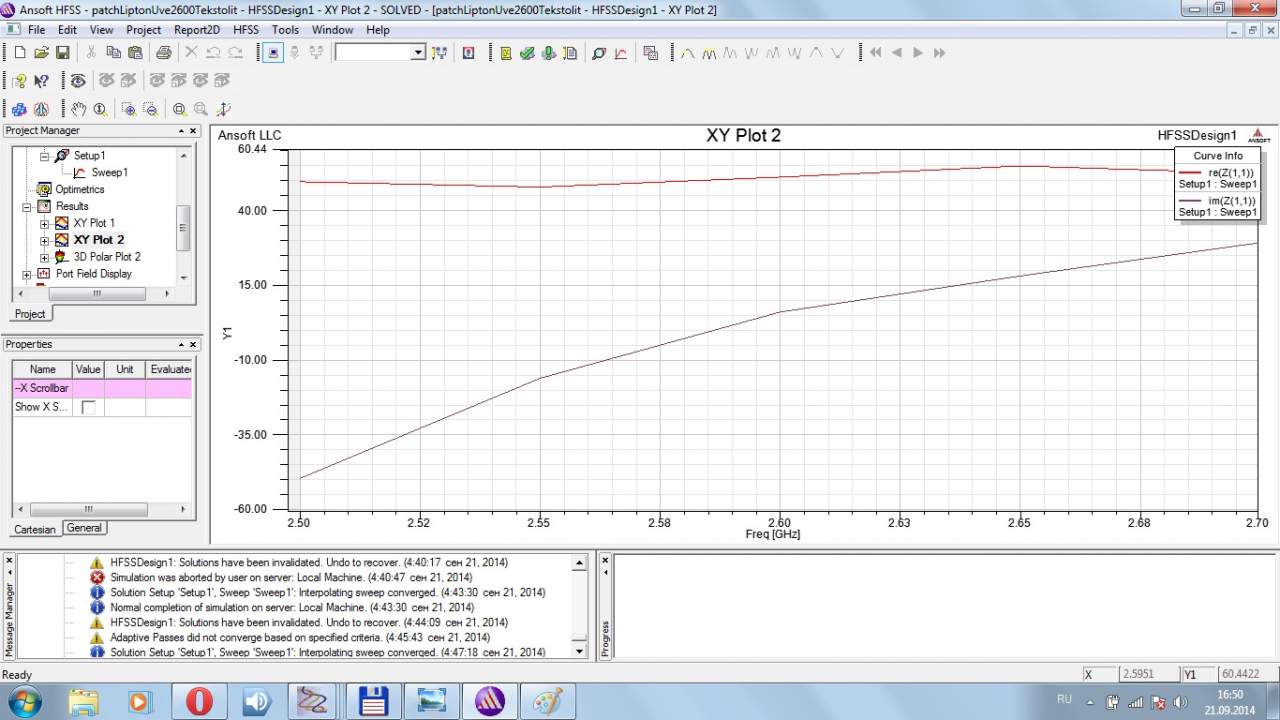The image size is (1280, 720).
Task: Select Sweep1 in the project tree
Action: [x=109, y=172]
